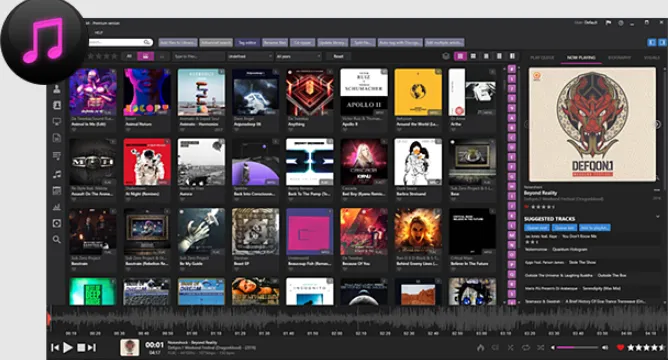Open the statistics chart icon in sidebar
Viewport: 668px width, 360px height.
57,207
